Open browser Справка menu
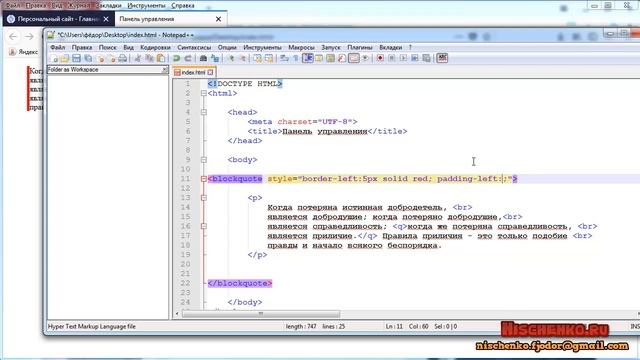This screenshot has height=360, width=640. pyautogui.click(x=182, y=6)
